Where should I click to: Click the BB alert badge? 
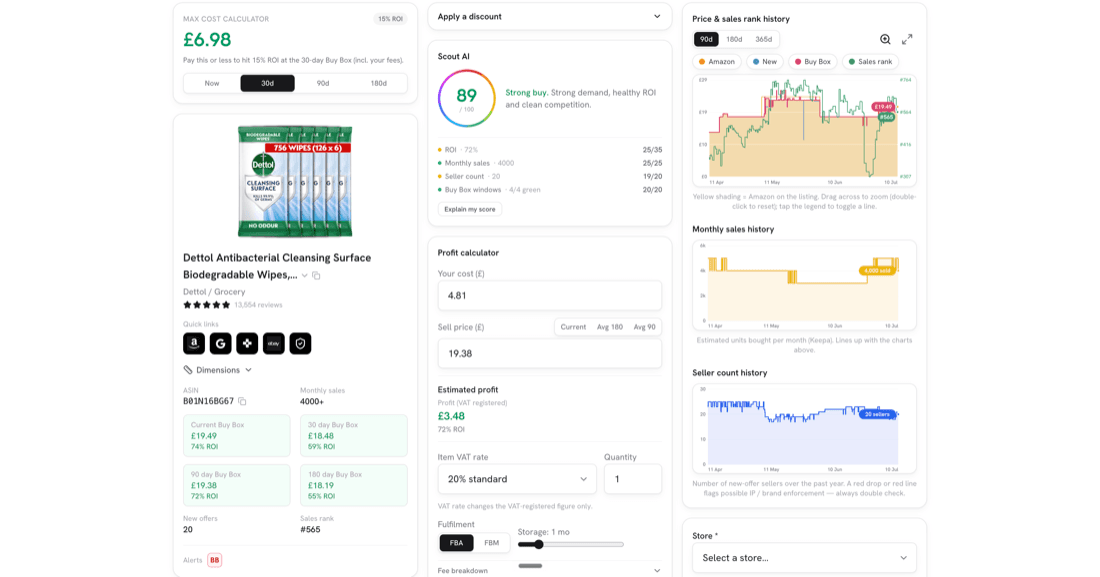pyautogui.click(x=215, y=560)
